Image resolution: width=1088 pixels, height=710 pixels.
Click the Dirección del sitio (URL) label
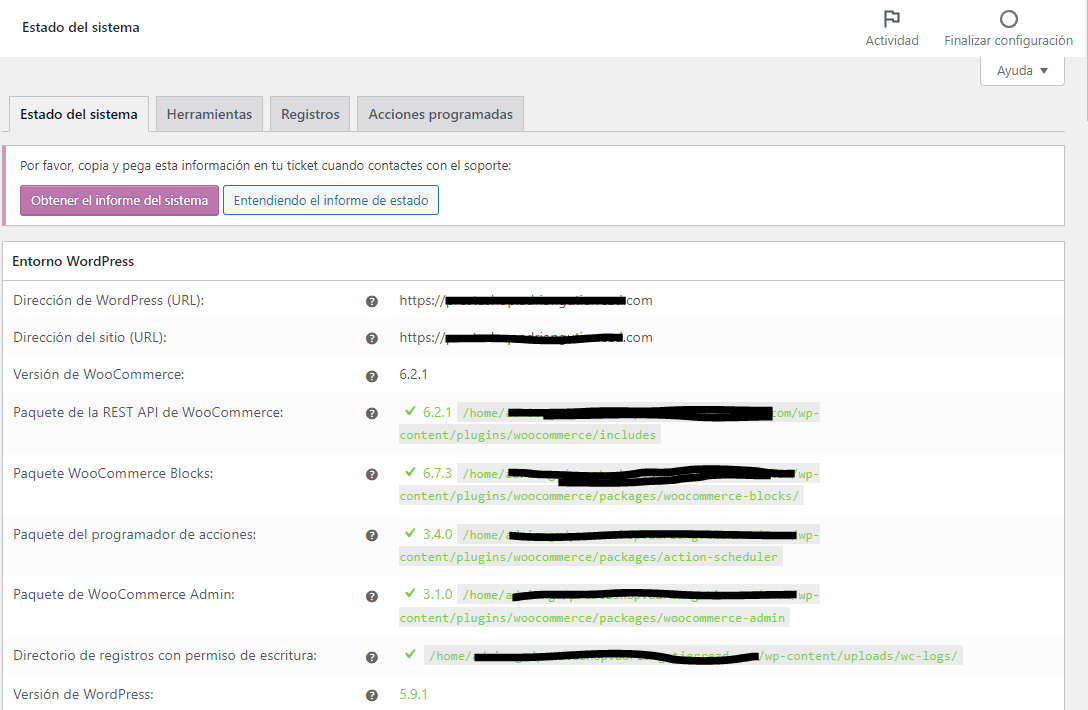pos(90,337)
